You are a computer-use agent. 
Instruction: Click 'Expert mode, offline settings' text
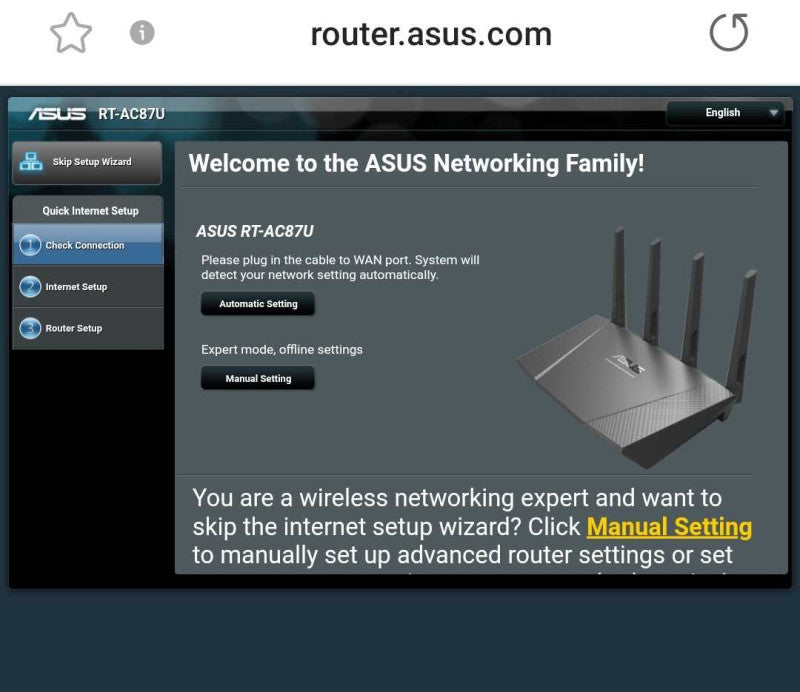pos(282,350)
